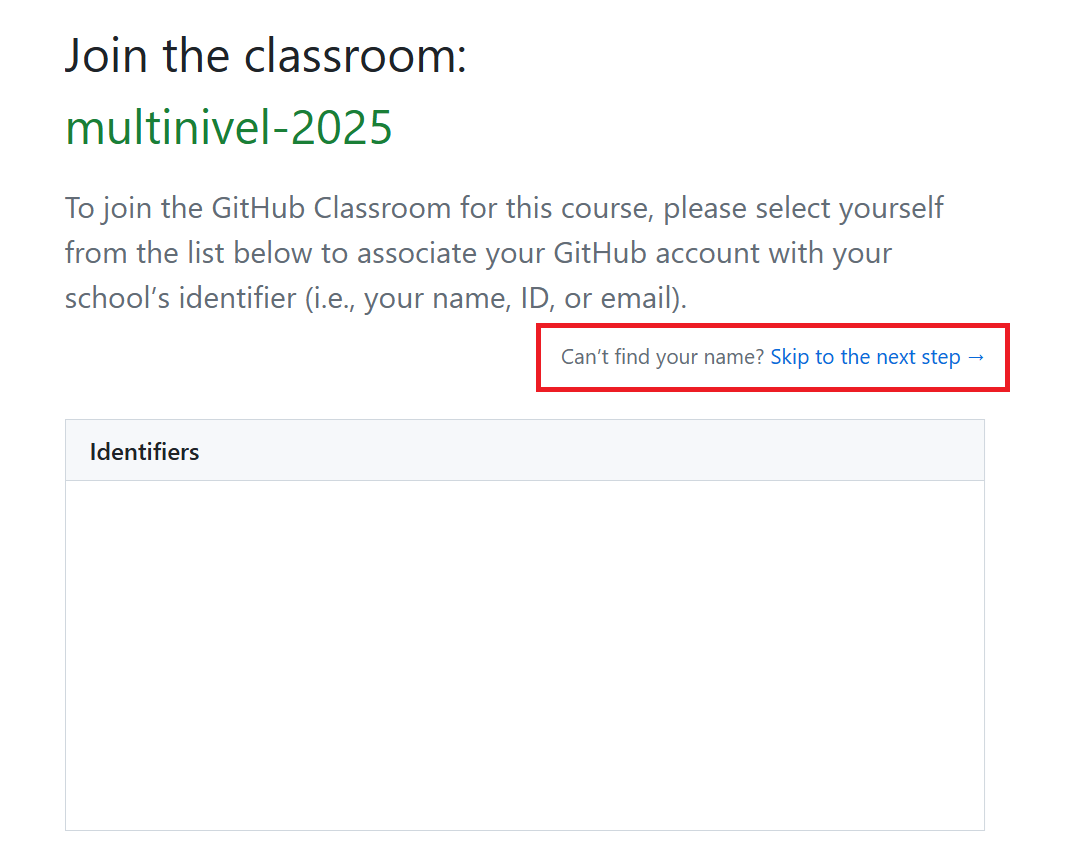Click the words next step in link
The image size is (1066, 843).
point(918,357)
